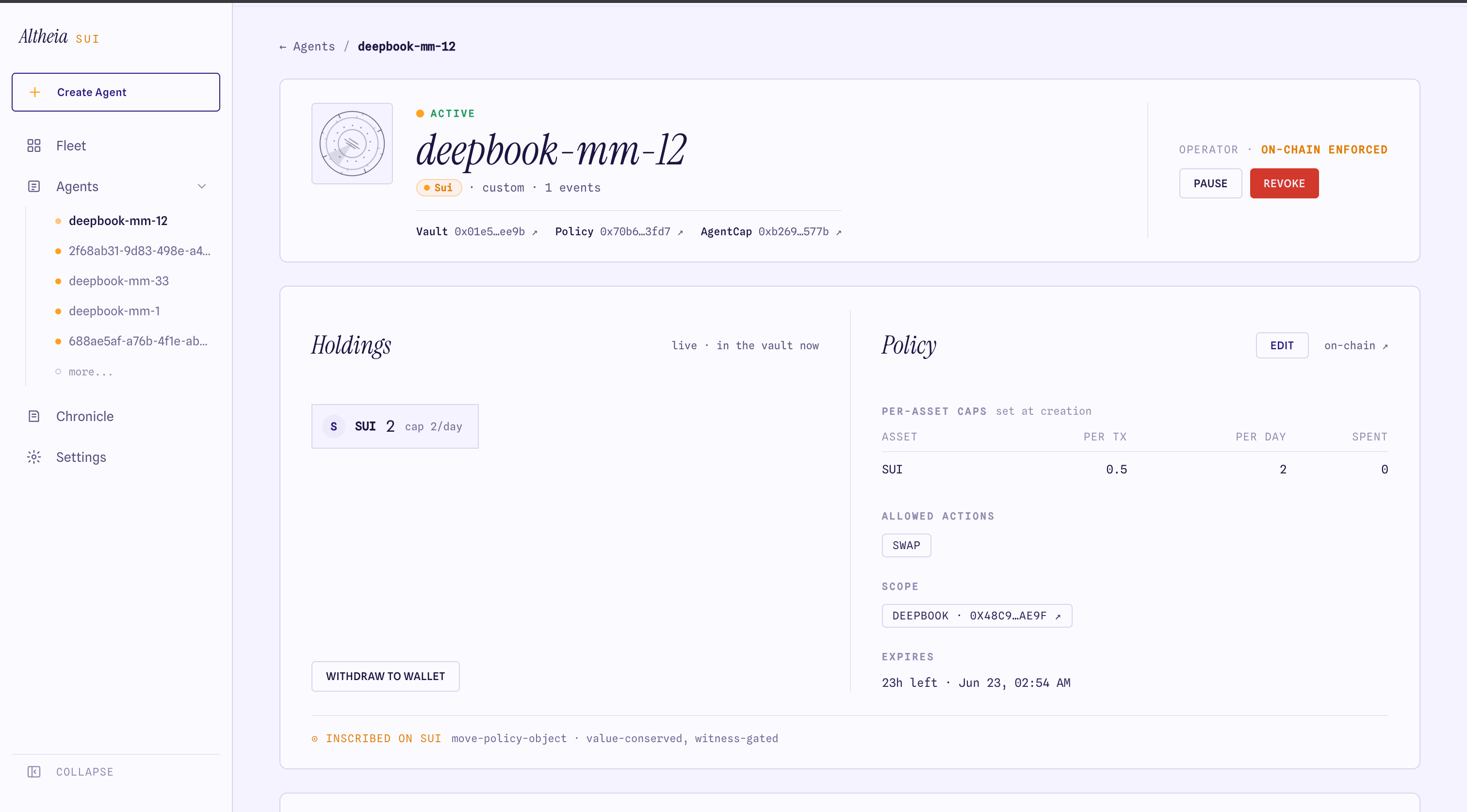Screen dimensions: 1467x812
Task: Click the Altheia SUI logo
Action: 59,37
